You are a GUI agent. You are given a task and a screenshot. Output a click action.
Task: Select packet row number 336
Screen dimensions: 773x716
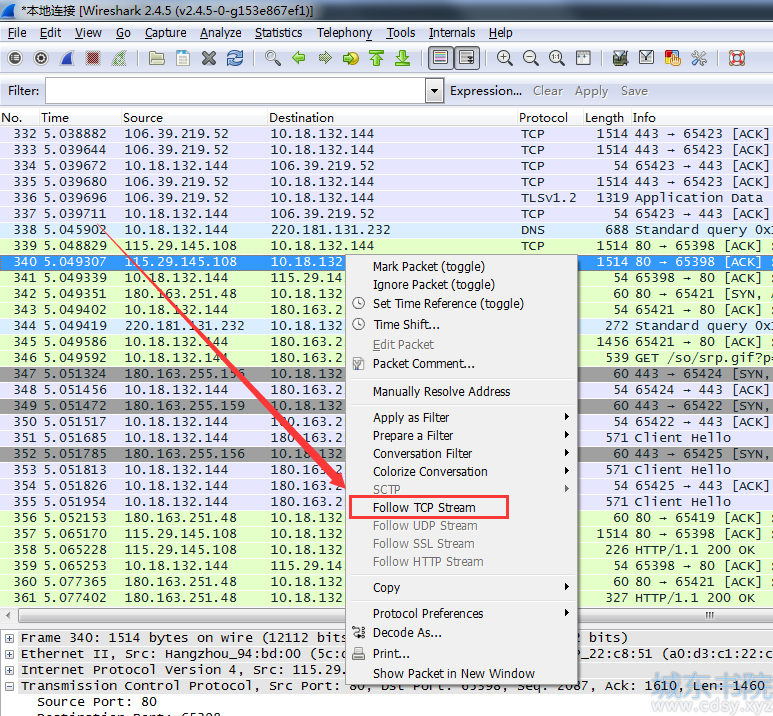pos(386,198)
